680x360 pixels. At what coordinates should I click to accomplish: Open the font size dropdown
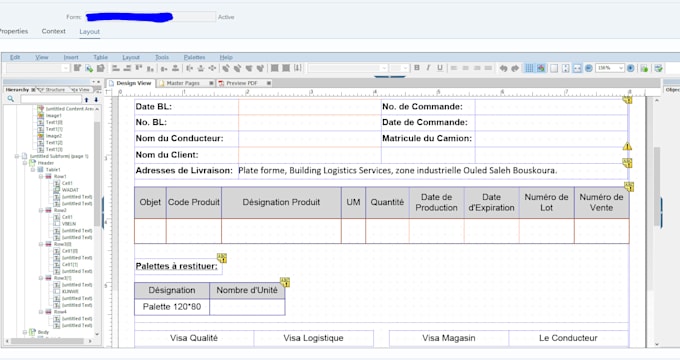pyautogui.click(x=405, y=68)
